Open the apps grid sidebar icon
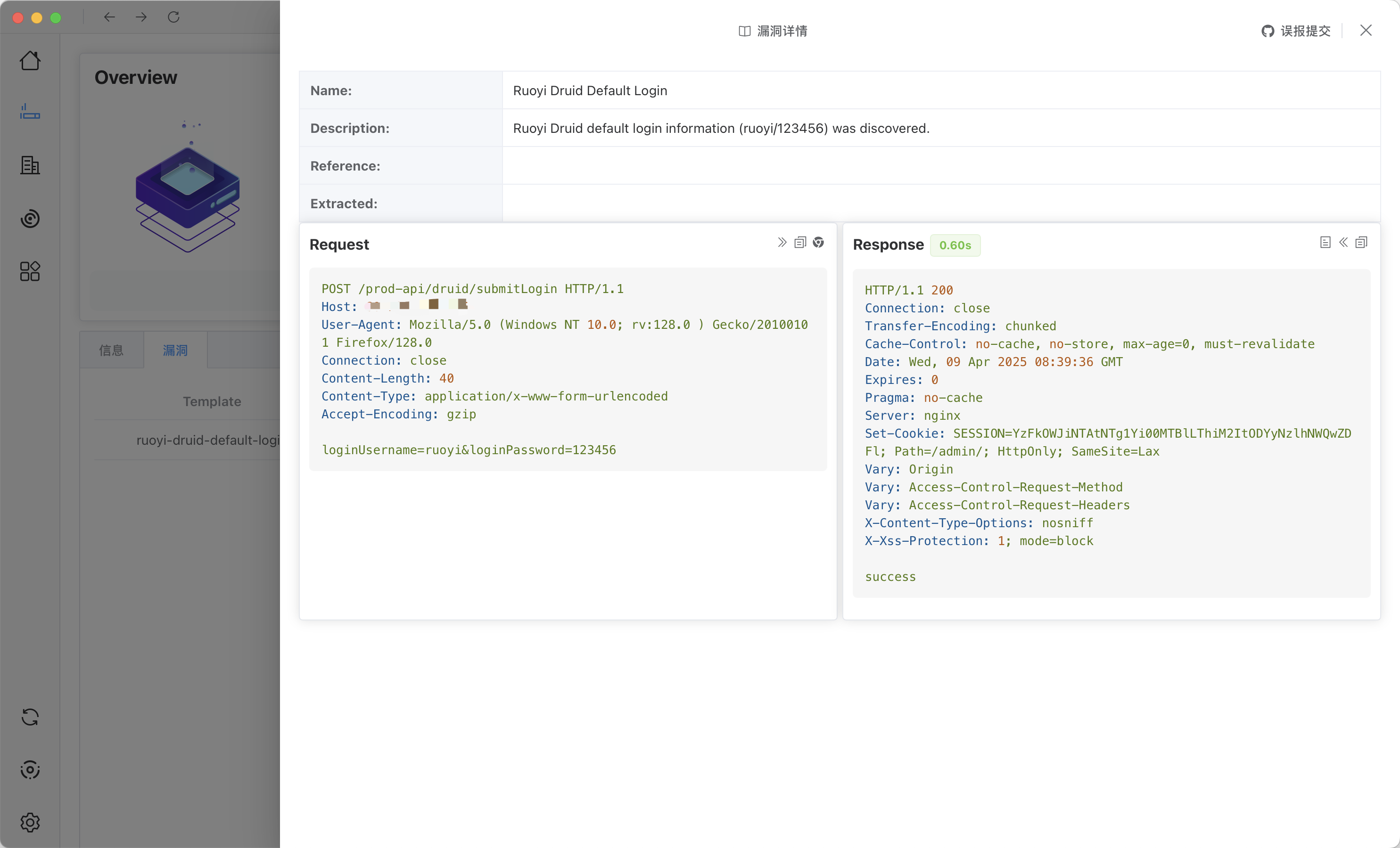Image resolution: width=1400 pixels, height=848 pixels. [30, 271]
